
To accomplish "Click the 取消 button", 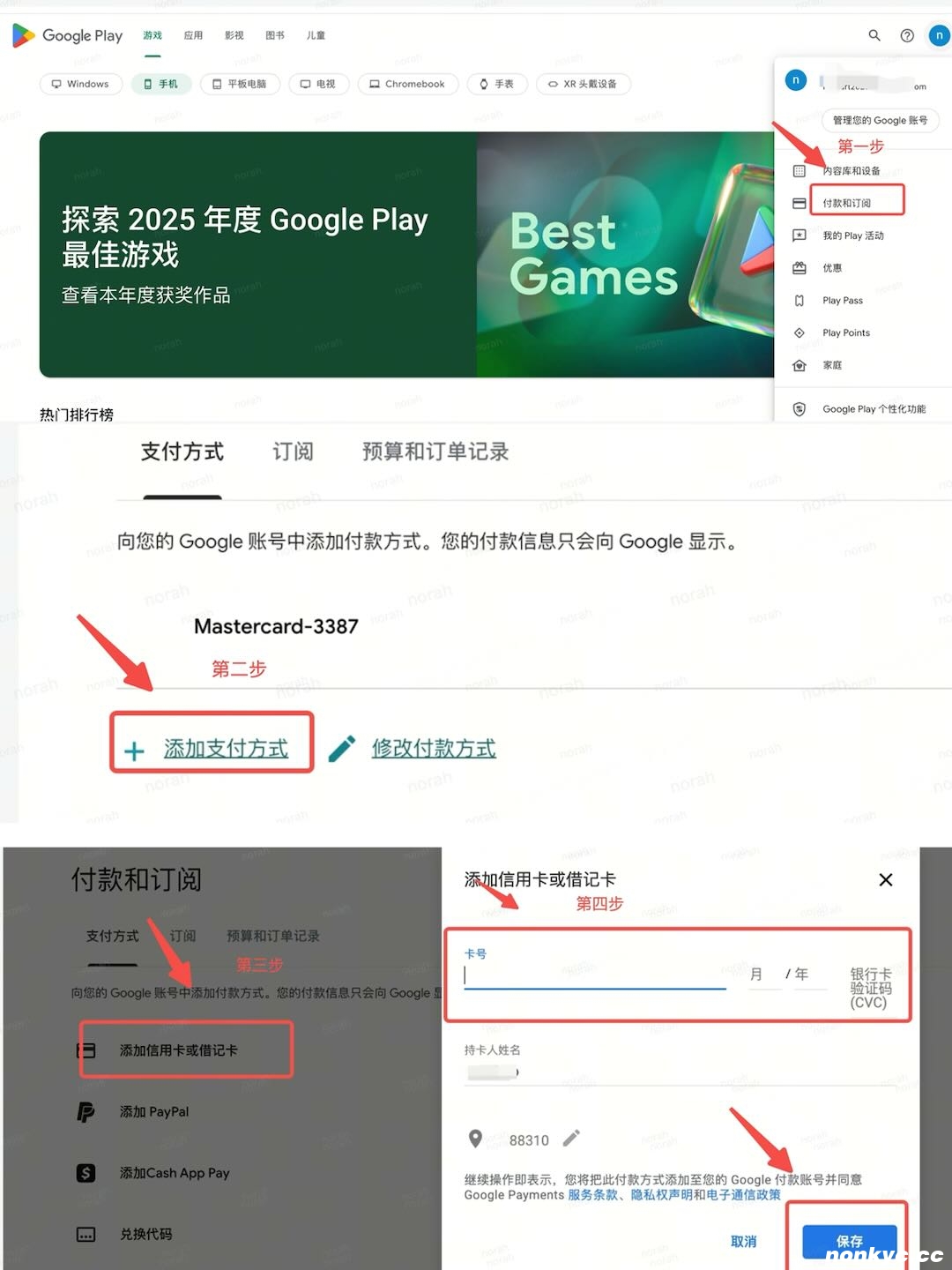I will point(743,1241).
